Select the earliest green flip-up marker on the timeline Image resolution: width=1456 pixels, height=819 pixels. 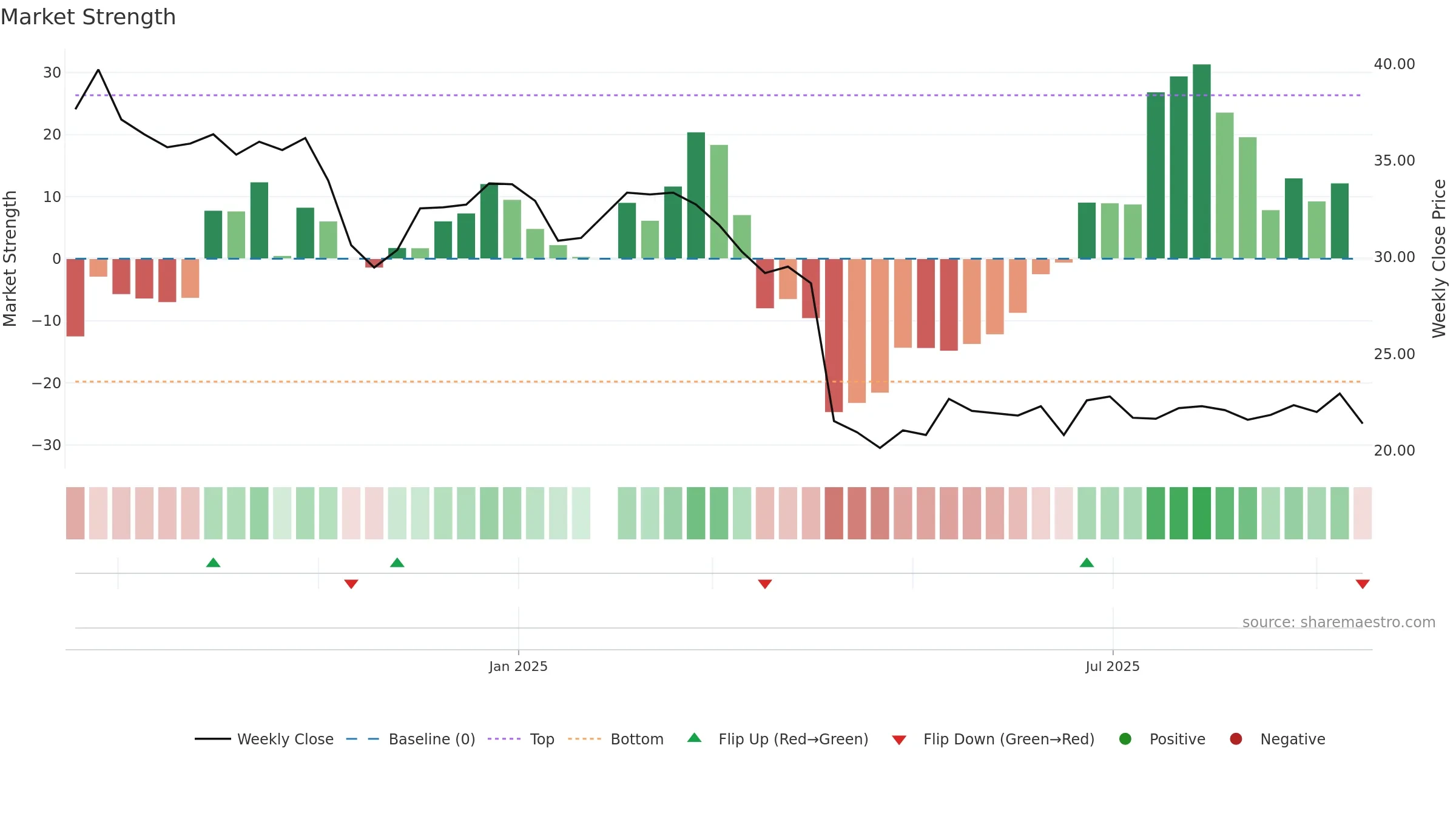tap(213, 562)
